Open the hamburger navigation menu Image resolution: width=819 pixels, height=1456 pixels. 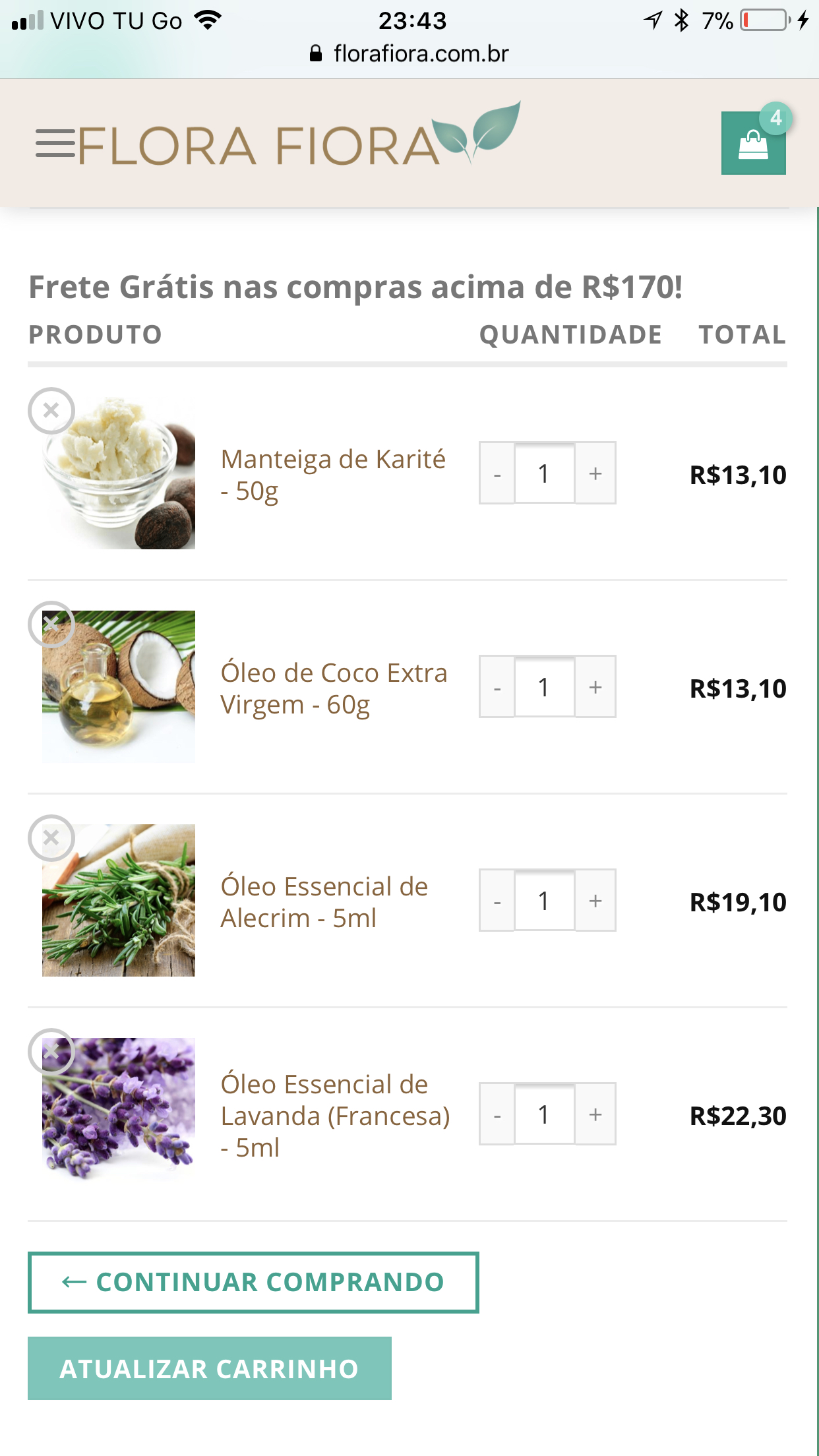[55, 144]
